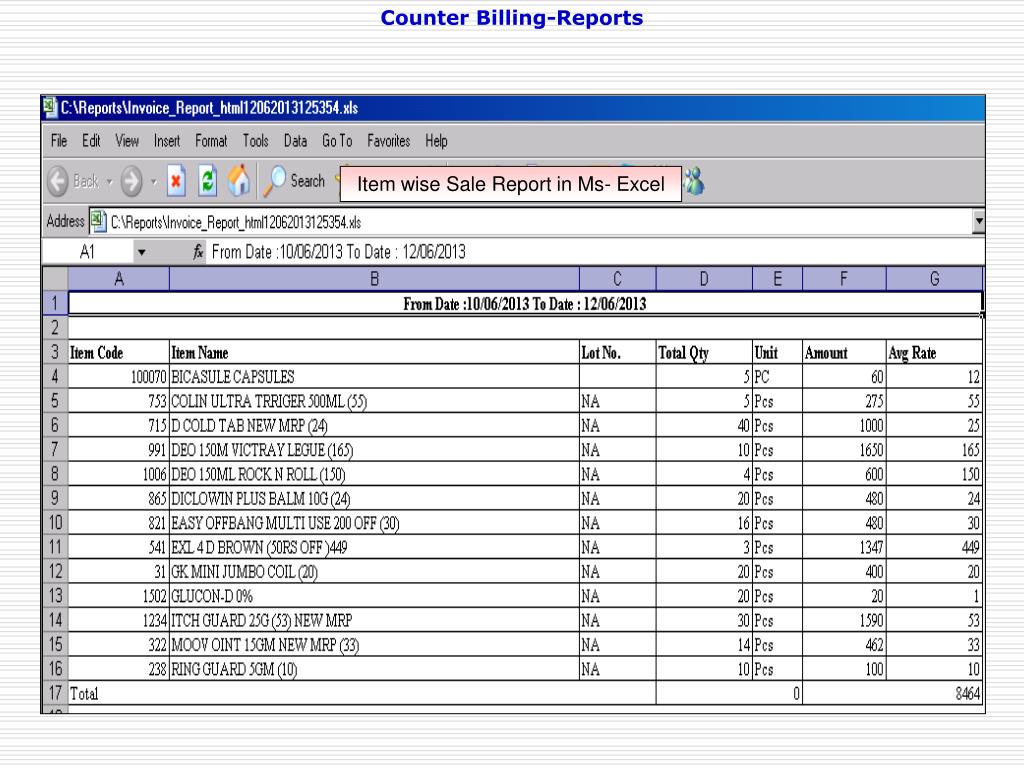Click the Stop loading icon with red X
This screenshot has width=1024, height=768.
(176, 181)
